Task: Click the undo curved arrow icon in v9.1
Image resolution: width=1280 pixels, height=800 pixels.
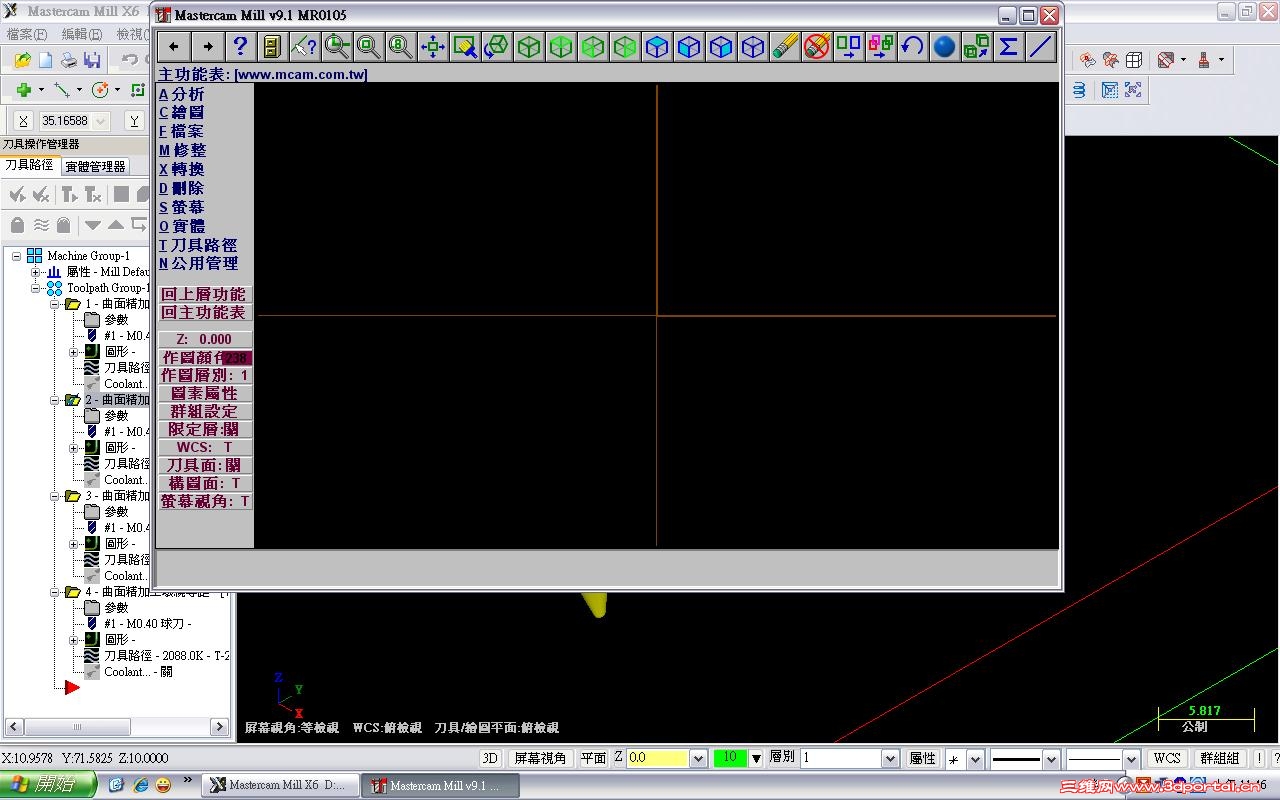Action: [x=912, y=47]
